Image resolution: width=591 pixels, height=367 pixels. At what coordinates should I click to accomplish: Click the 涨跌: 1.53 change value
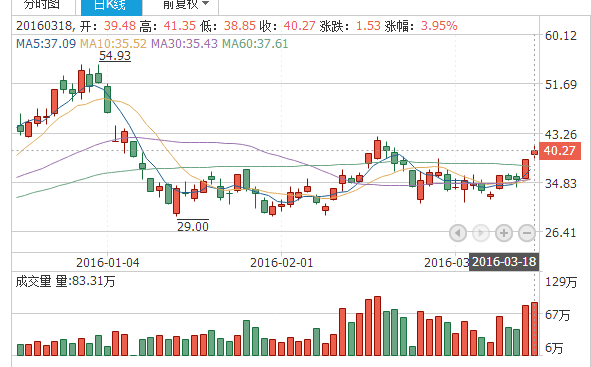click(350, 26)
